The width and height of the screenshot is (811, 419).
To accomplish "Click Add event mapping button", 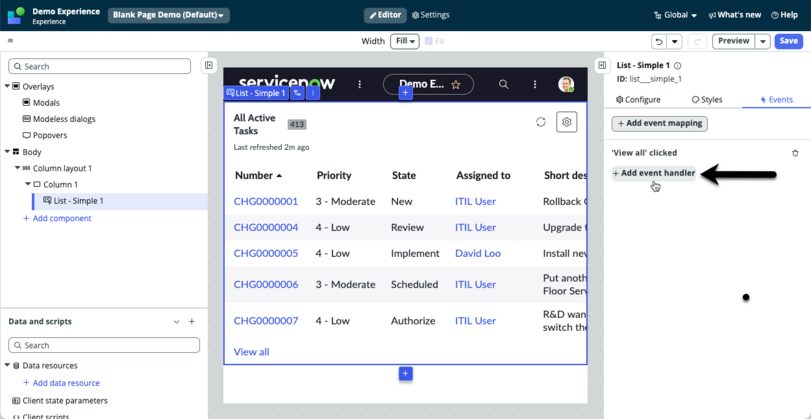I will pyautogui.click(x=660, y=124).
